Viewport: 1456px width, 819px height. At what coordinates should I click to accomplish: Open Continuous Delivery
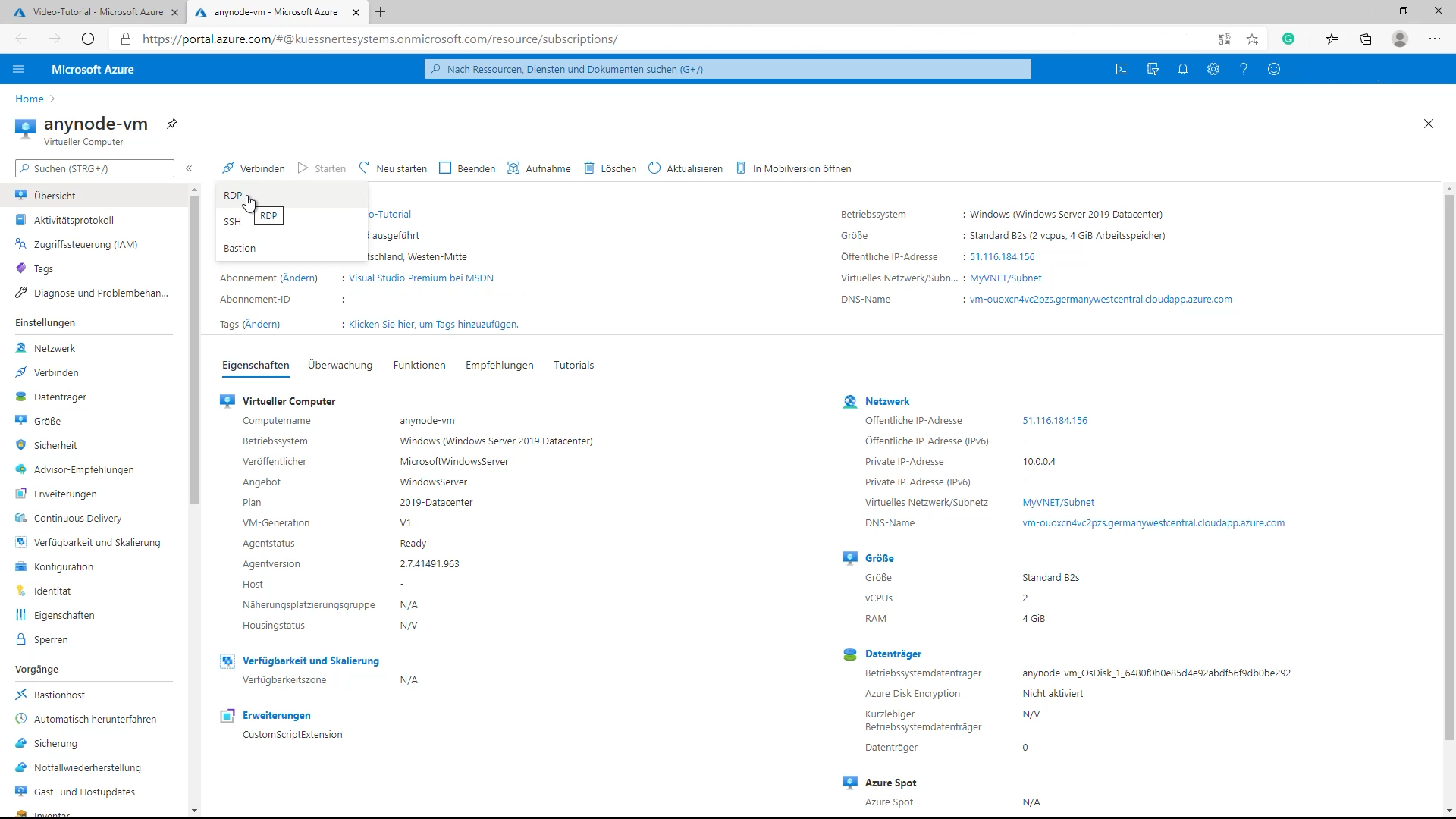tap(94, 518)
